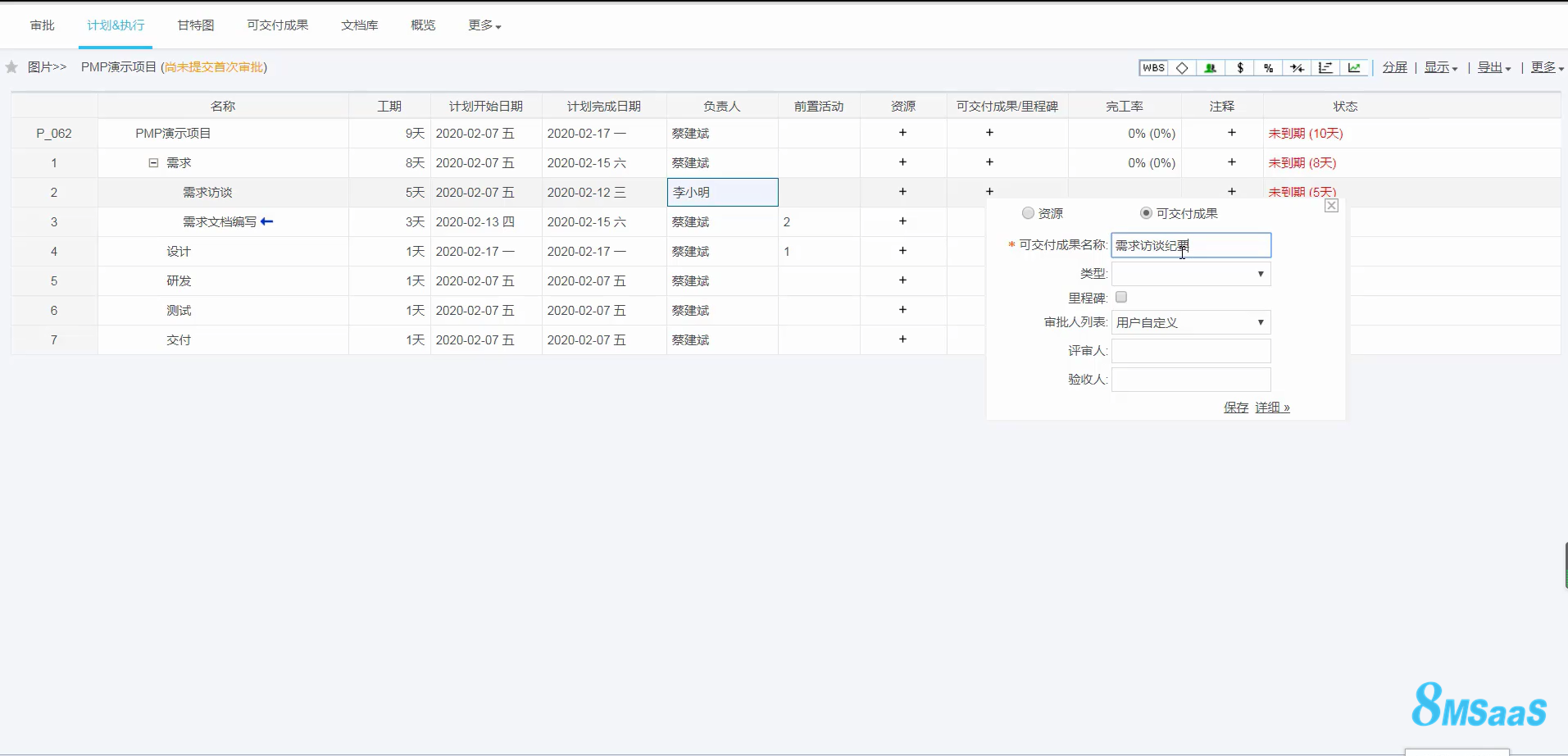This screenshot has height=756, width=1568.
Task: Click the 计划开始日期 column header
Action: pyautogui.click(x=486, y=107)
